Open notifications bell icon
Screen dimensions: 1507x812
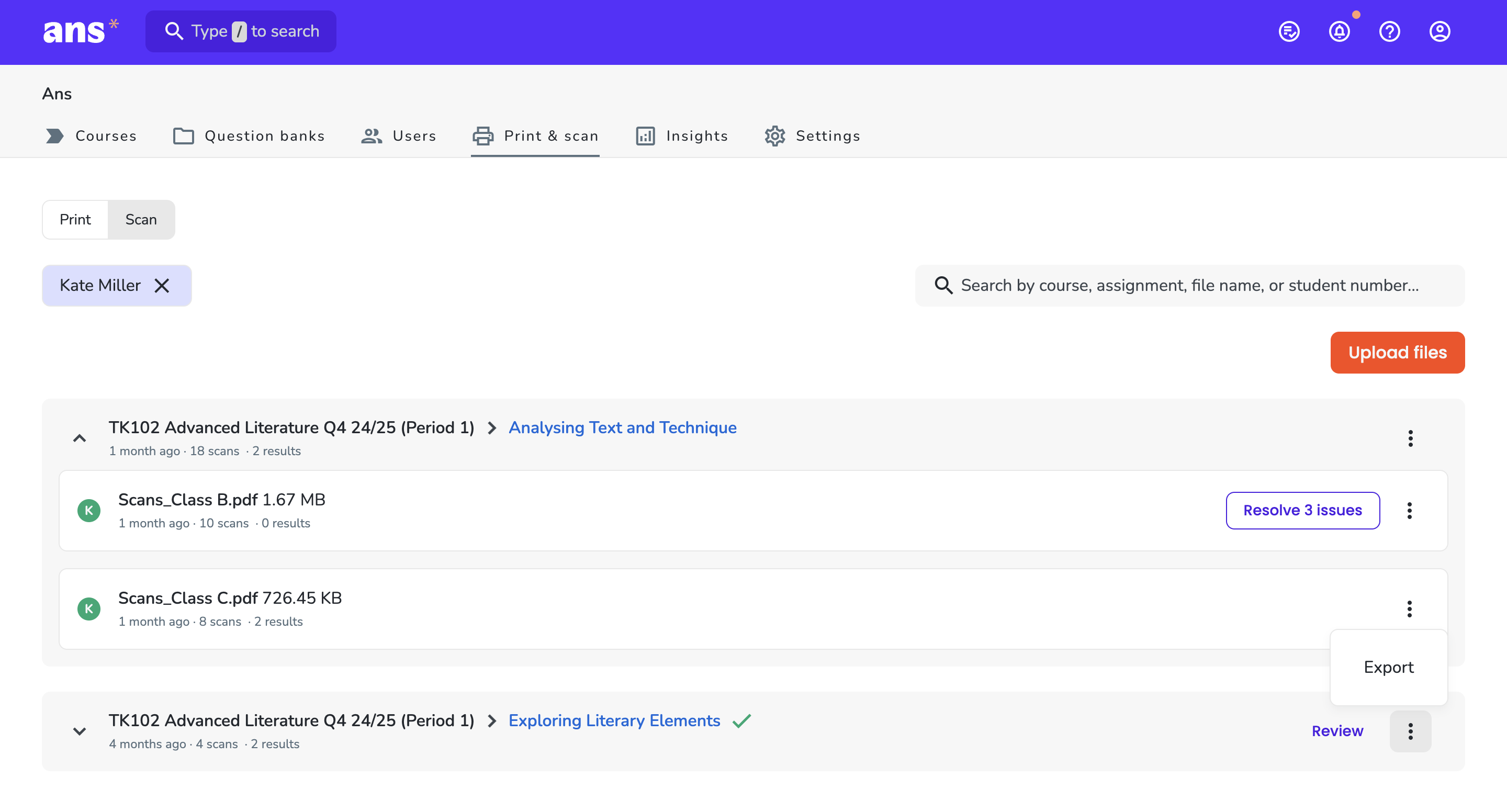click(x=1339, y=31)
